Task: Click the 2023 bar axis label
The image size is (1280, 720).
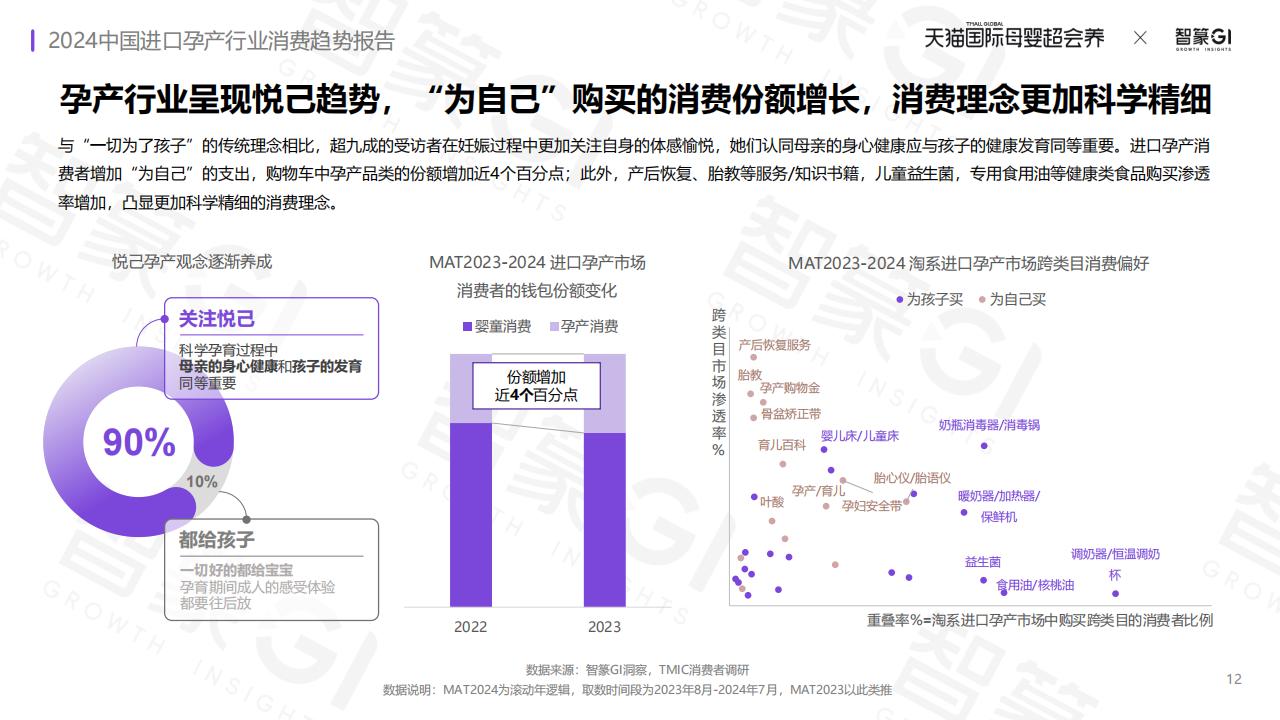Action: [604, 627]
